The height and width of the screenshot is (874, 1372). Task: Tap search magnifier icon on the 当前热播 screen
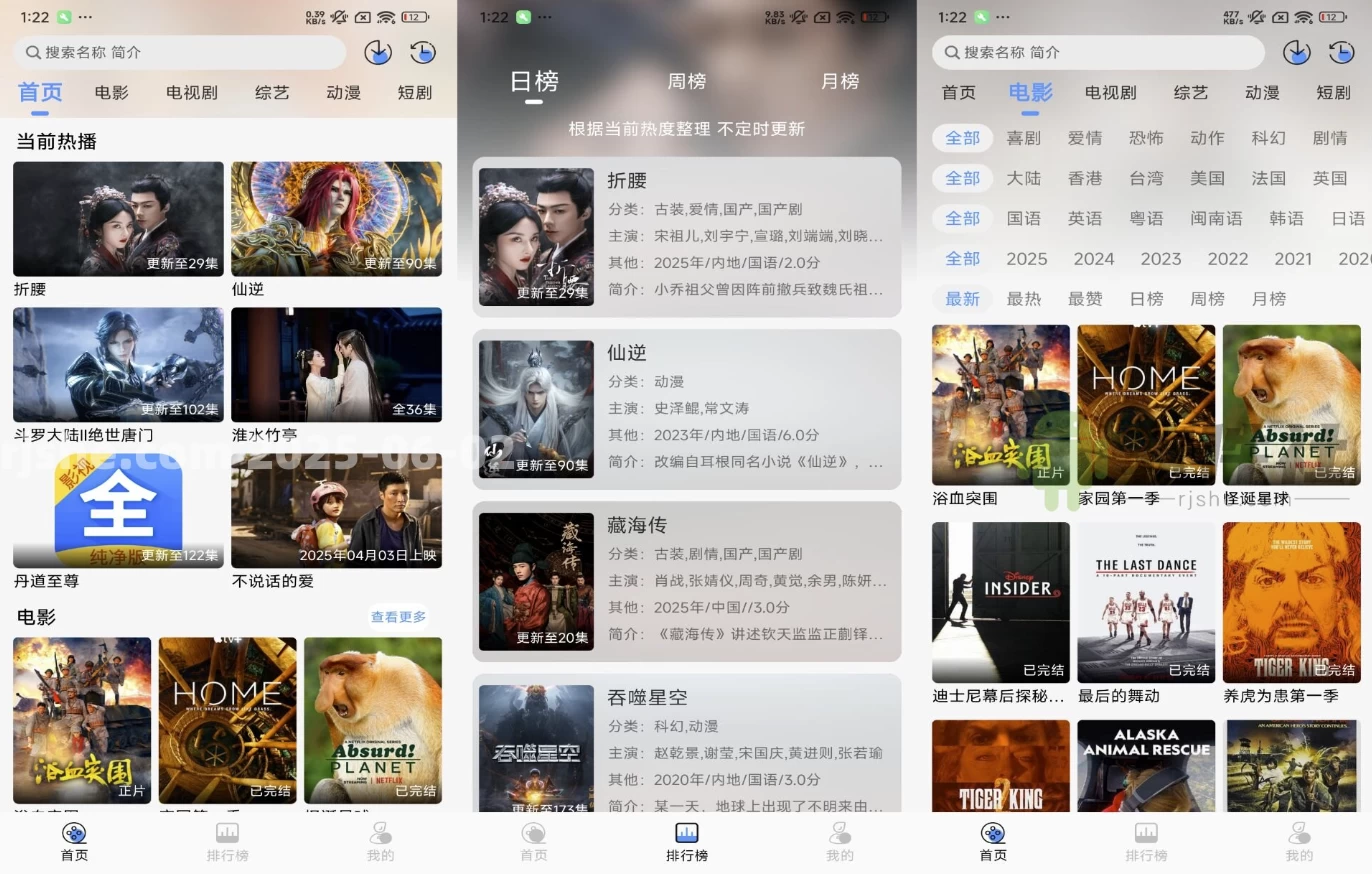pyautogui.click(x=33, y=52)
